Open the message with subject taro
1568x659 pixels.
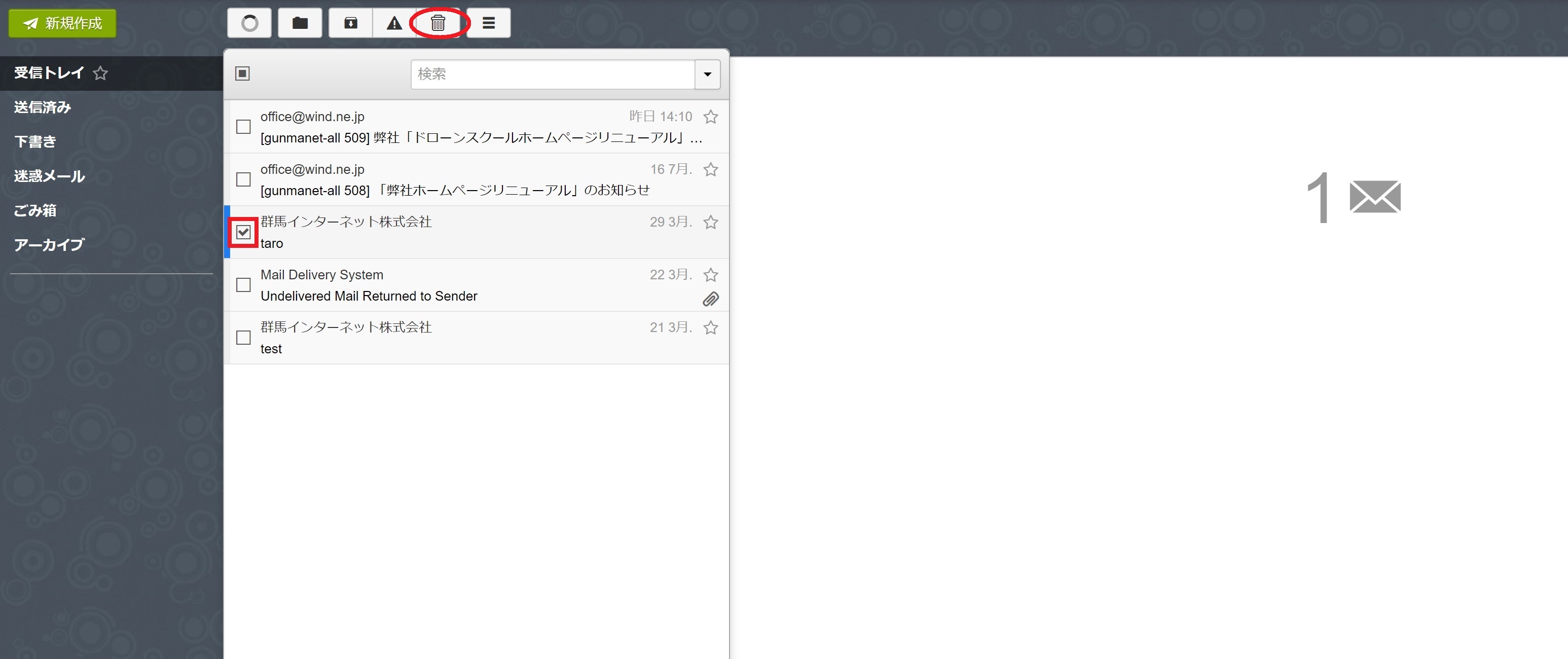(x=272, y=243)
